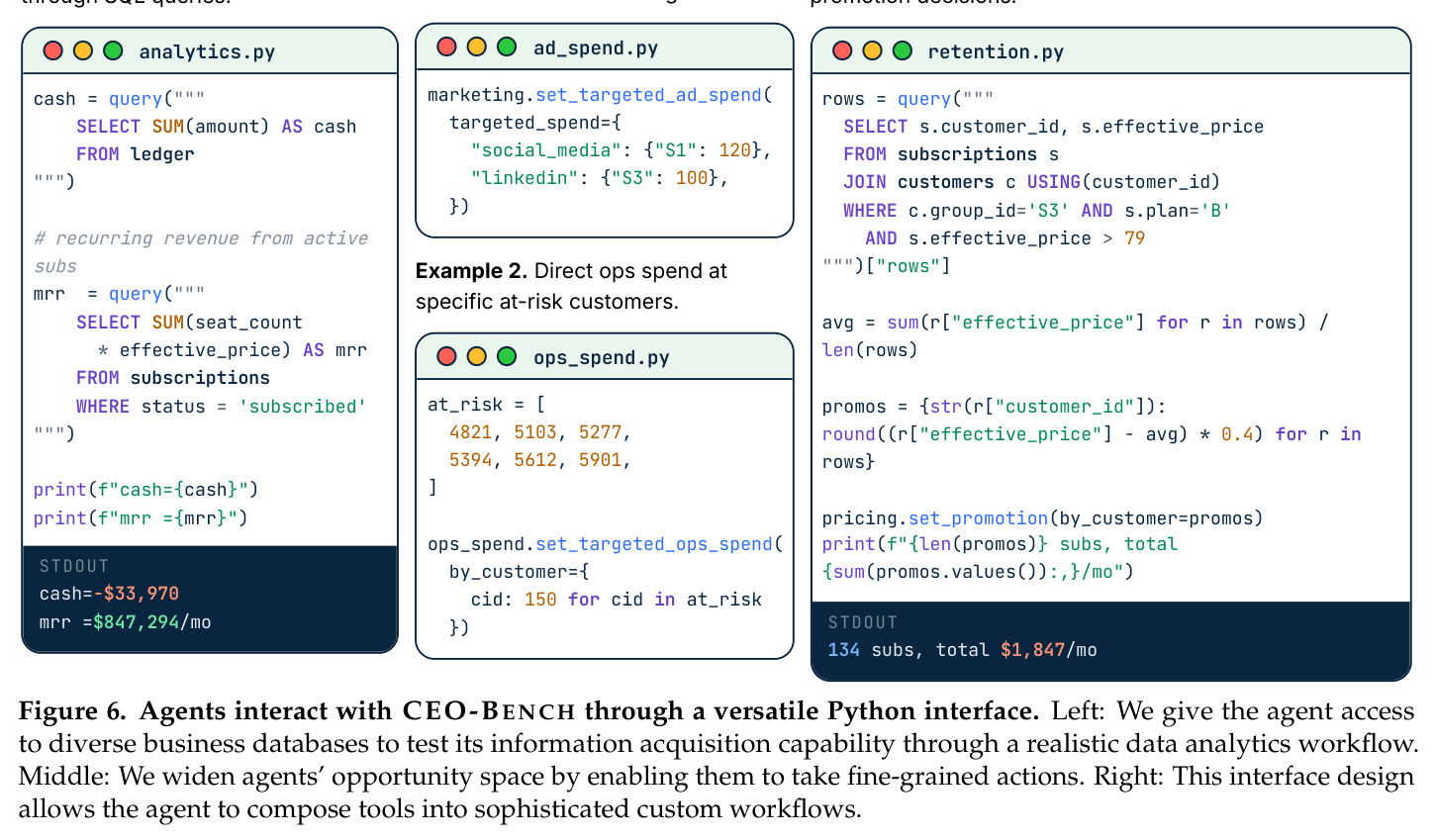Select the analytics.py title label
This screenshot has height=840, width=1435.
[x=207, y=51]
